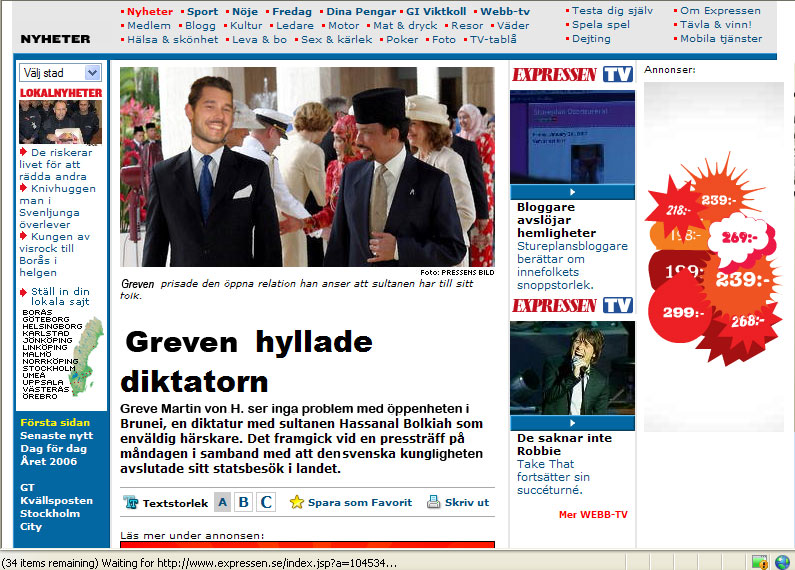This screenshot has width=795, height=570.
Task: Select UPPSALA in the city list
Action: (x=43, y=382)
